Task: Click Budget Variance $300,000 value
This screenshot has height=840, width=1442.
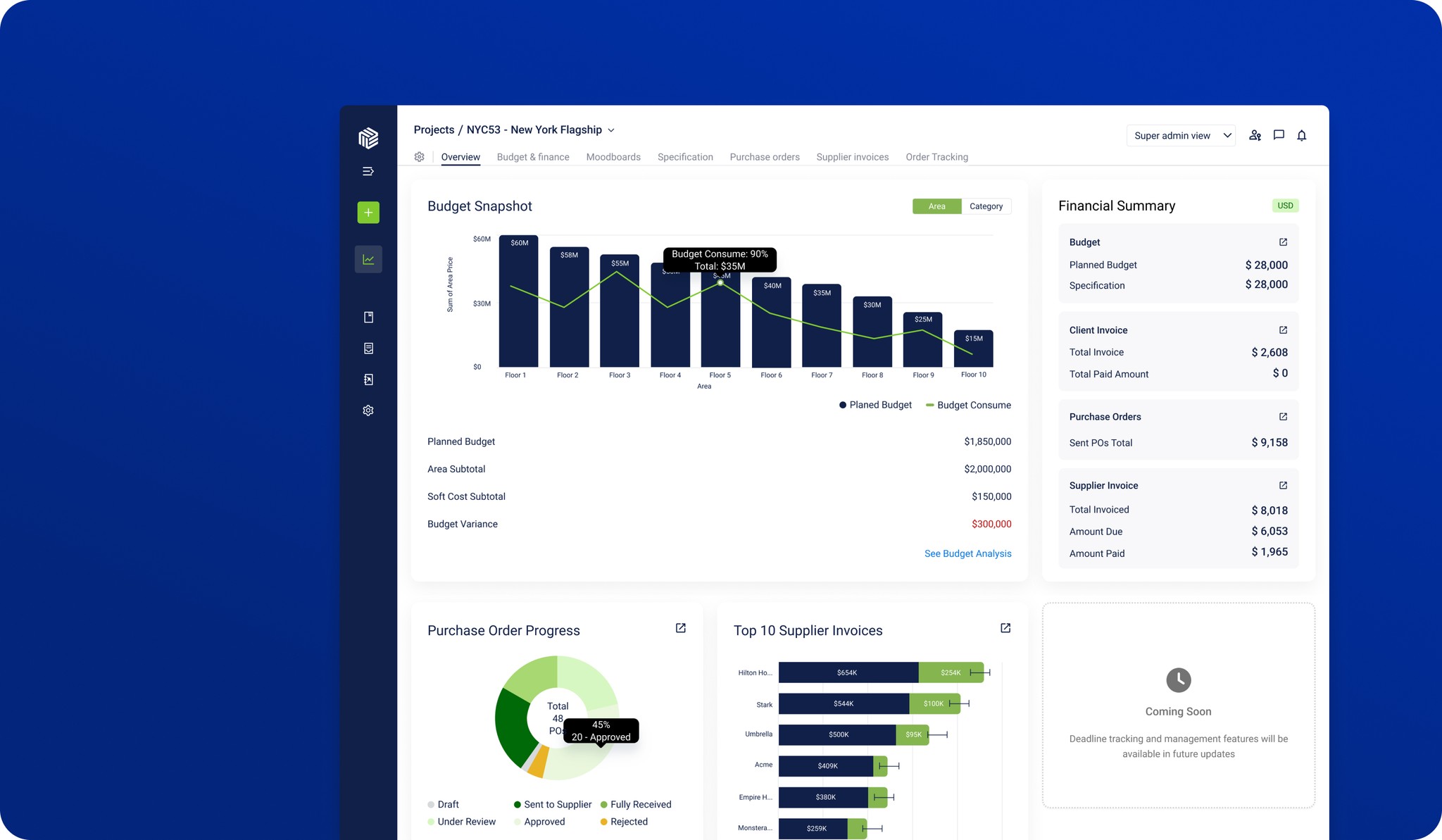Action: [991, 524]
